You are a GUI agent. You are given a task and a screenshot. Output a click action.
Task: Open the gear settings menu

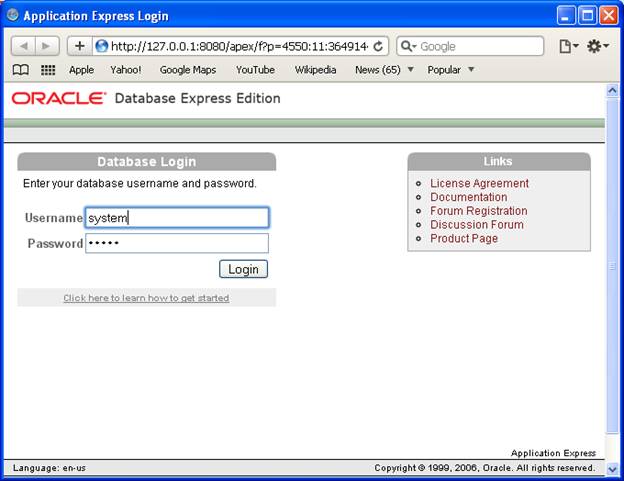point(598,46)
